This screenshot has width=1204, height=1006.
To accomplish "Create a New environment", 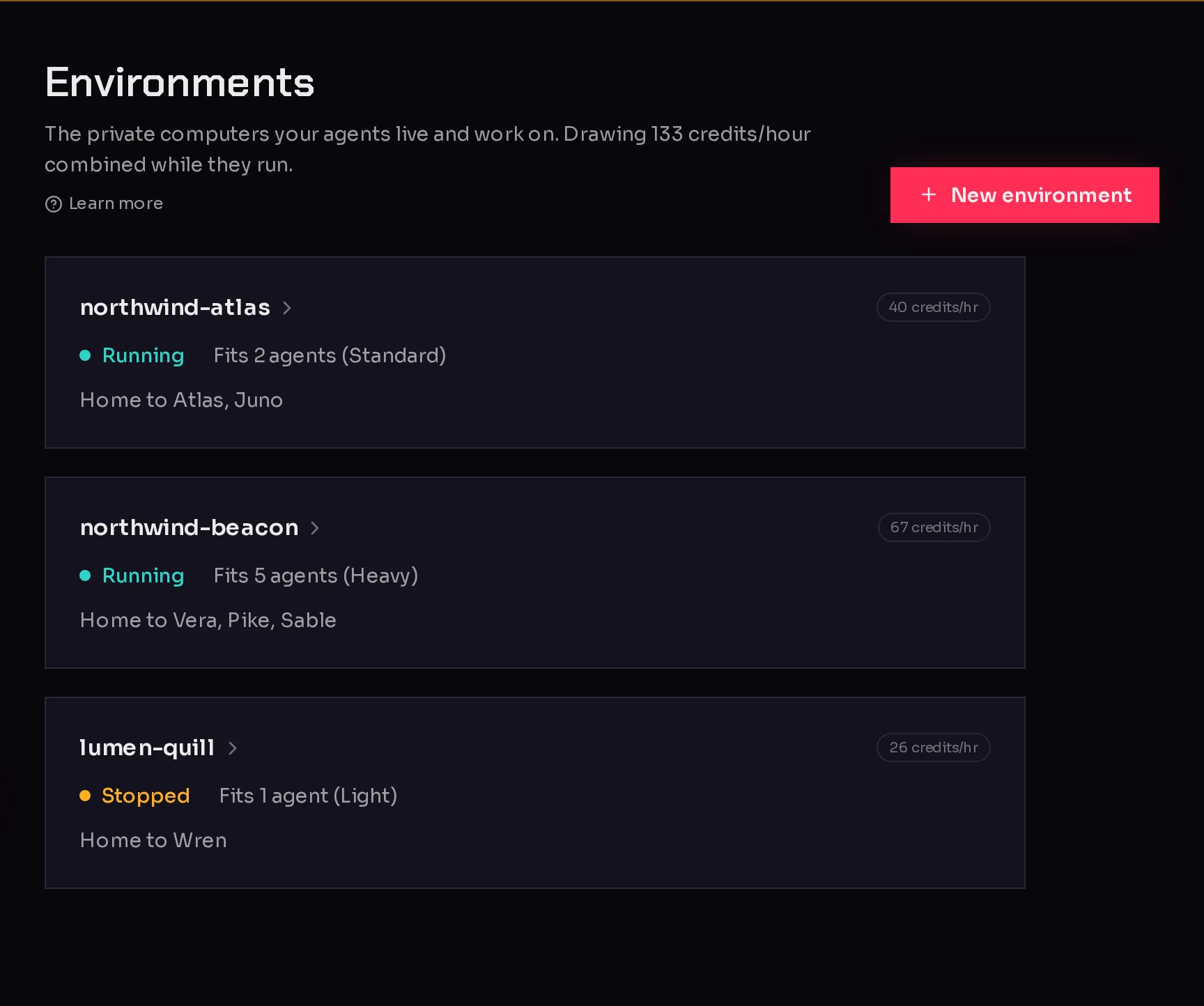I will pos(1024,195).
